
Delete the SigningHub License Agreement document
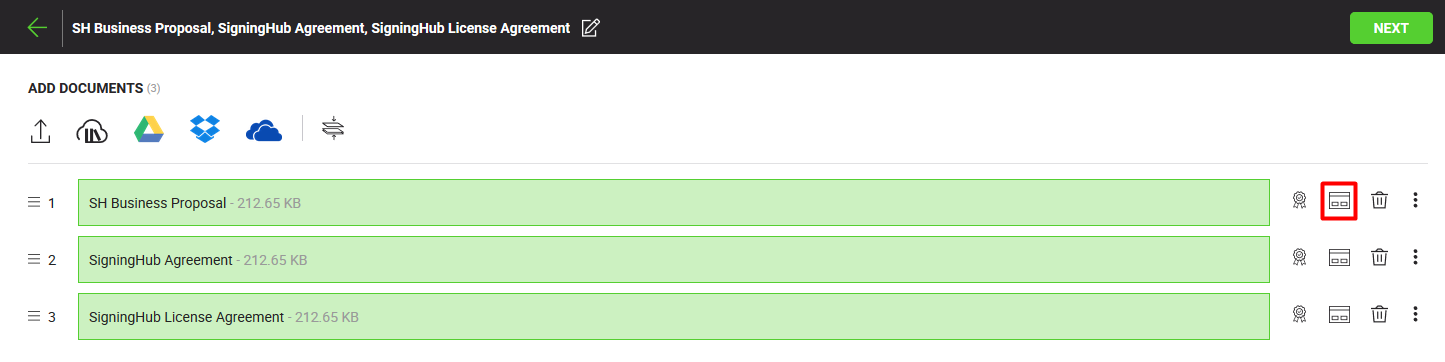click(1379, 315)
